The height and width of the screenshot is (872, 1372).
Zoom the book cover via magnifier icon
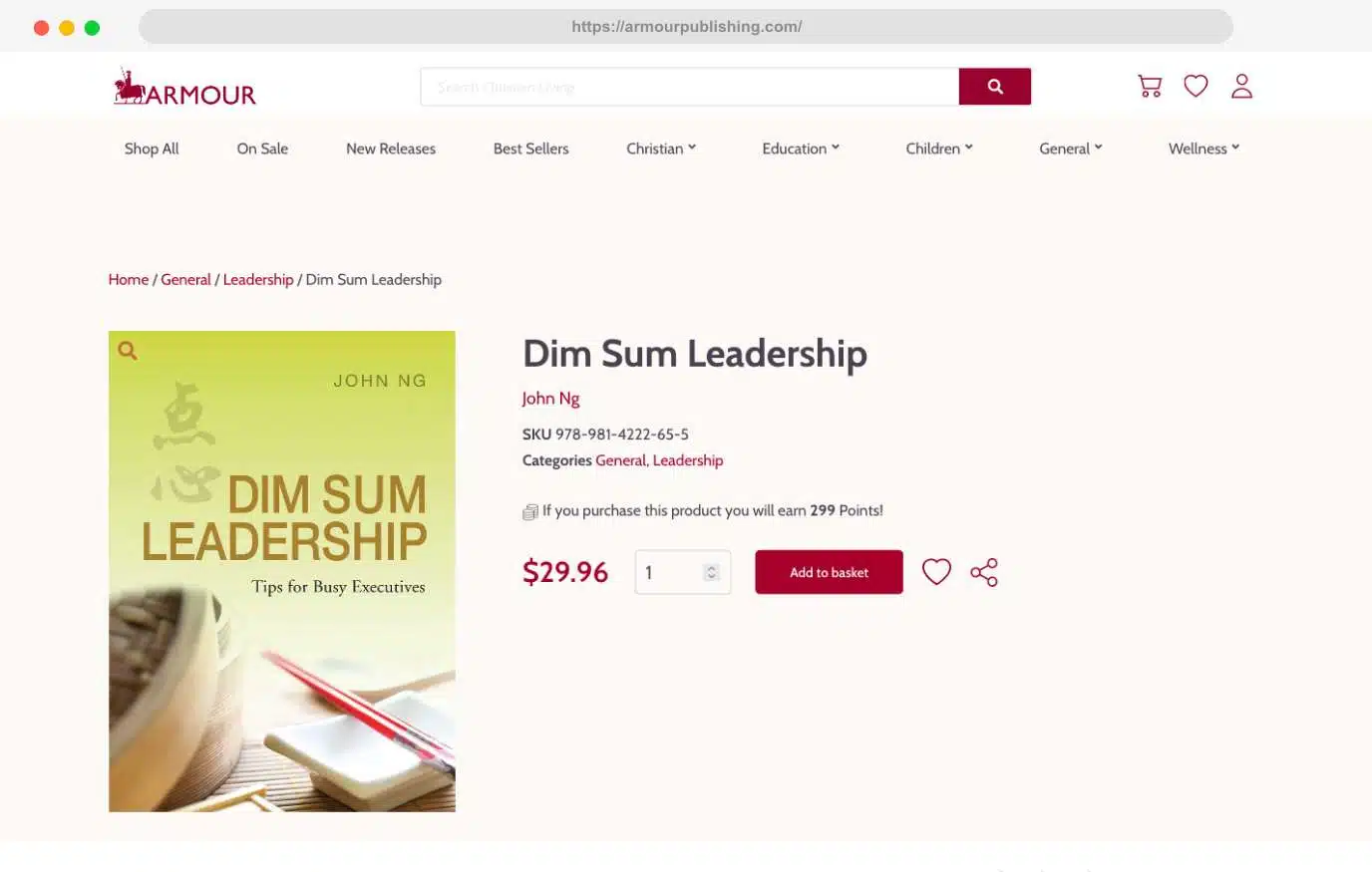[x=128, y=351]
